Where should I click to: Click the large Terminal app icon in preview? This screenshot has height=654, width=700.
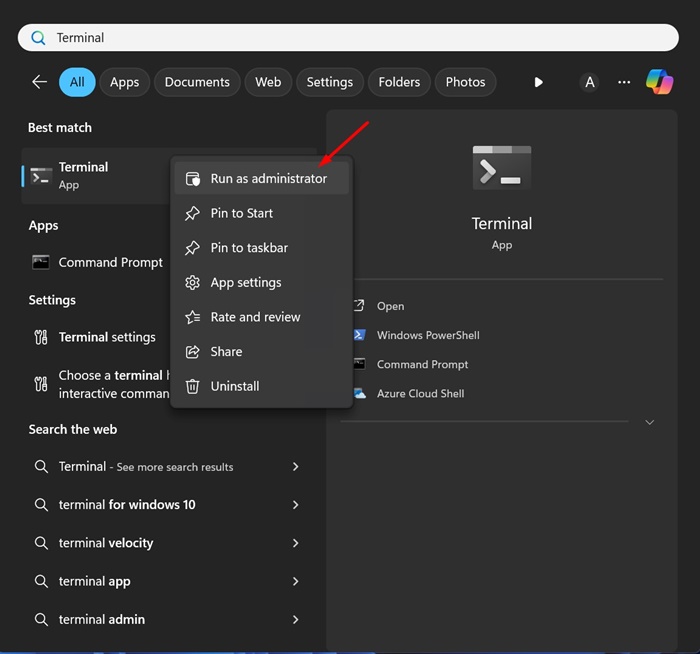coord(501,168)
